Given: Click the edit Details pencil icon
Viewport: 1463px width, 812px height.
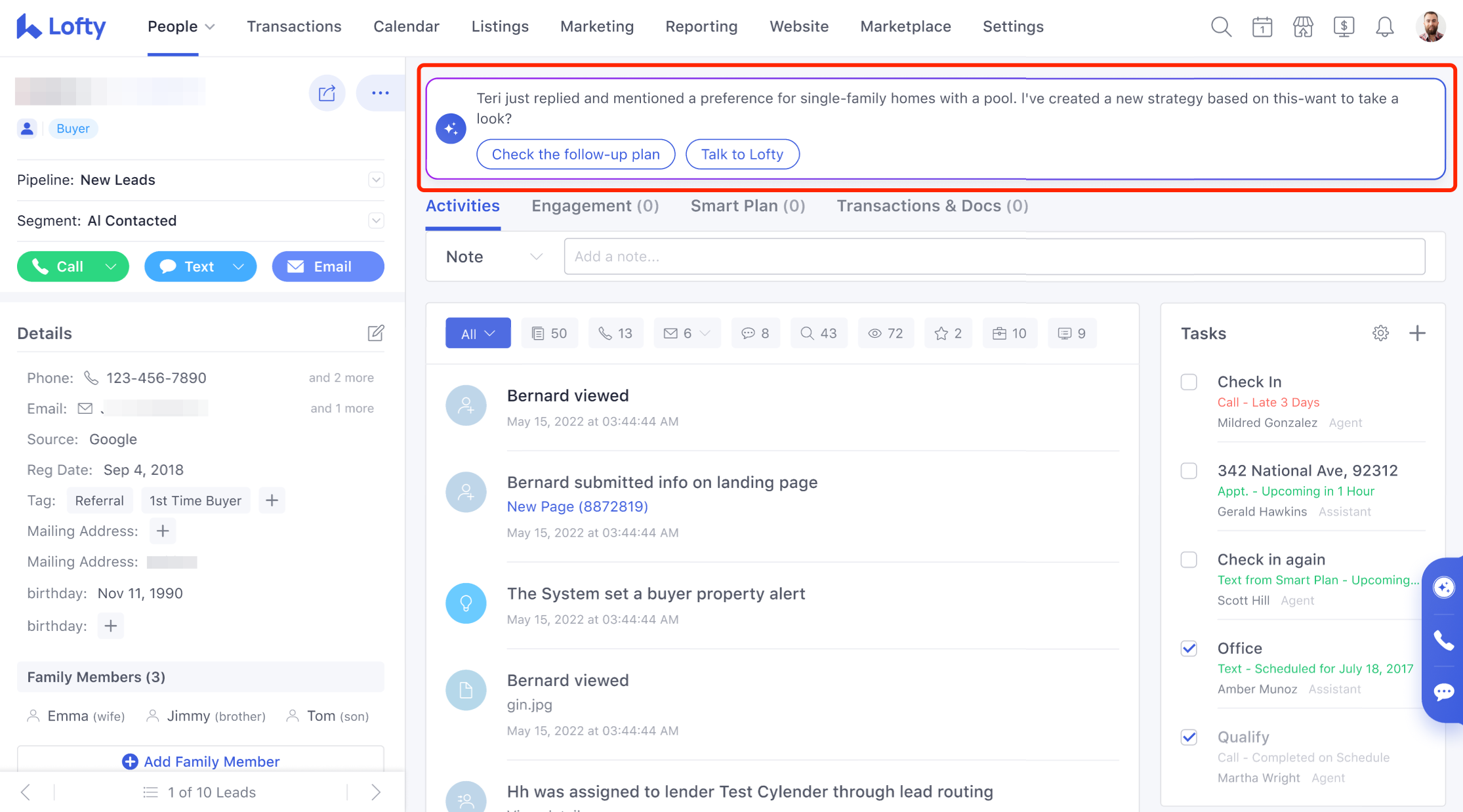Looking at the screenshot, I should (x=375, y=333).
